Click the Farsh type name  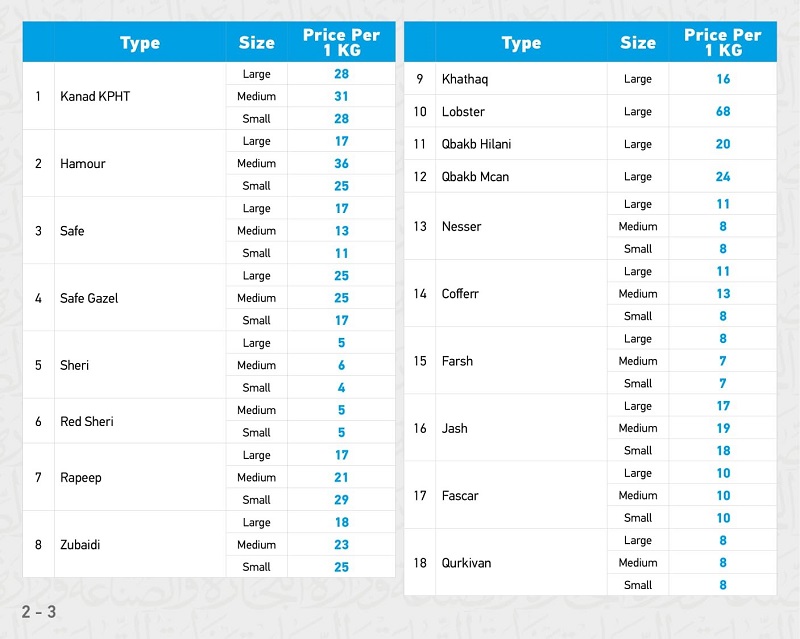[457, 361]
